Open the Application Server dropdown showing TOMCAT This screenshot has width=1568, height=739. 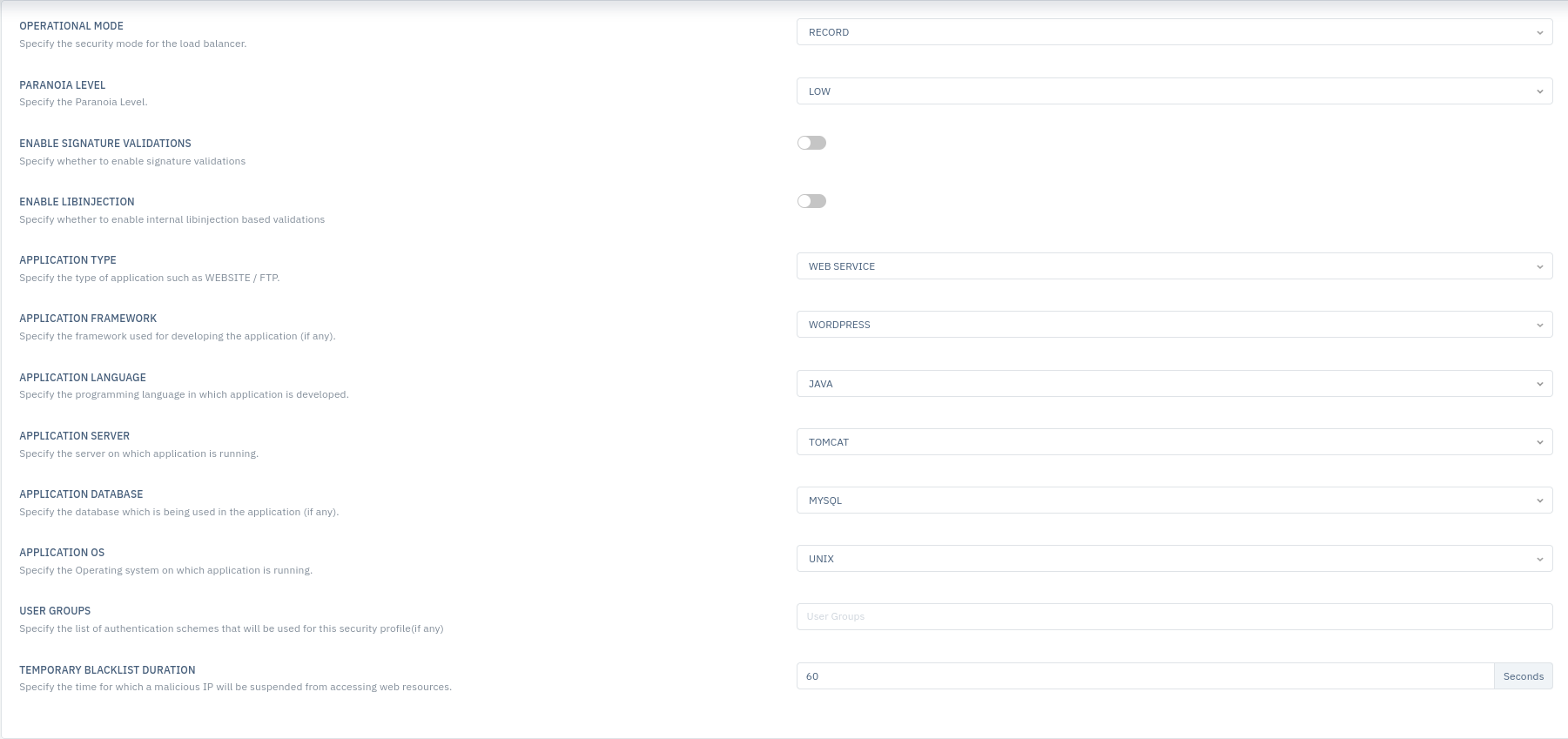tap(1174, 442)
